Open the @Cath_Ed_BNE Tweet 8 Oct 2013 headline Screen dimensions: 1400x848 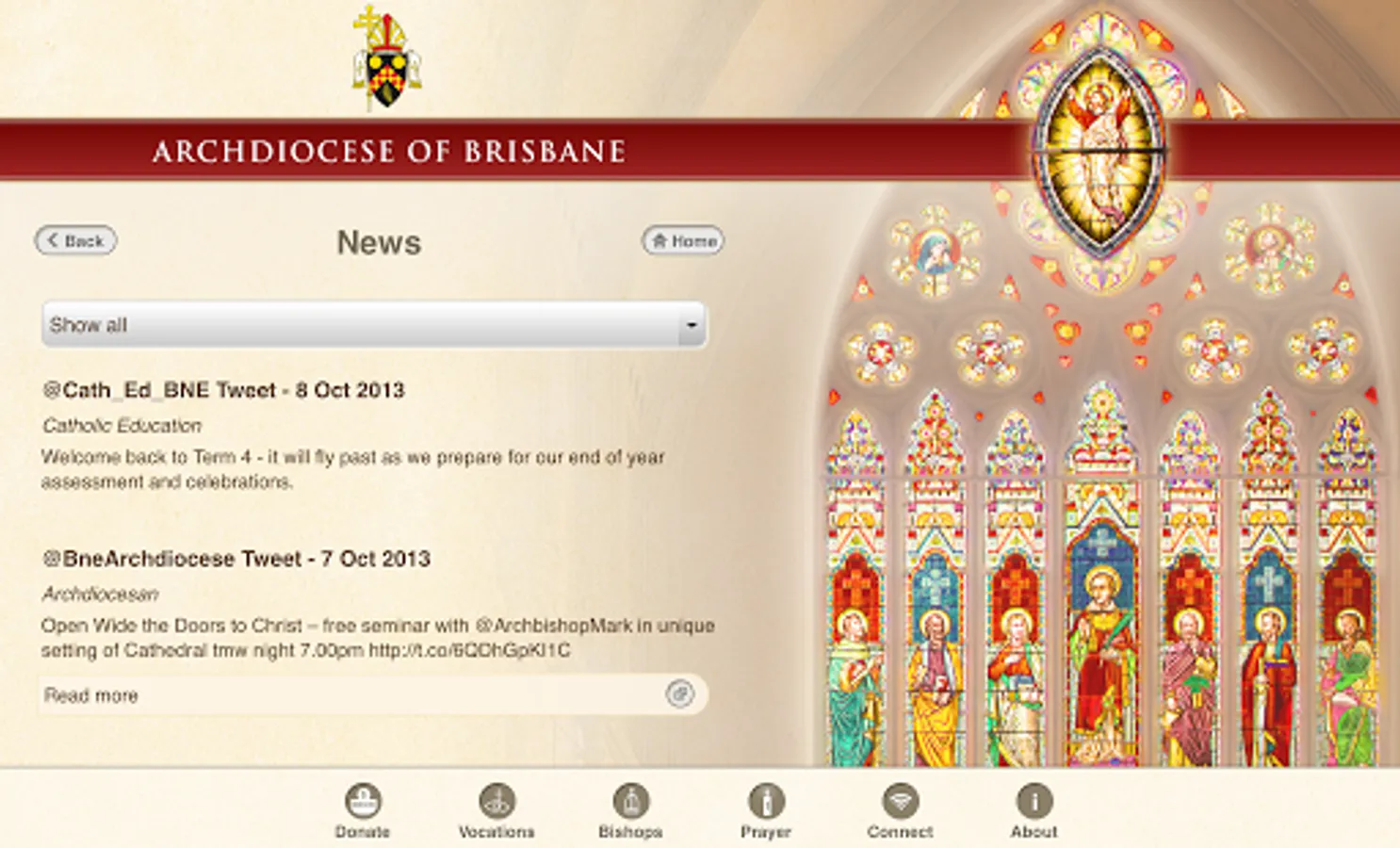[x=223, y=390]
